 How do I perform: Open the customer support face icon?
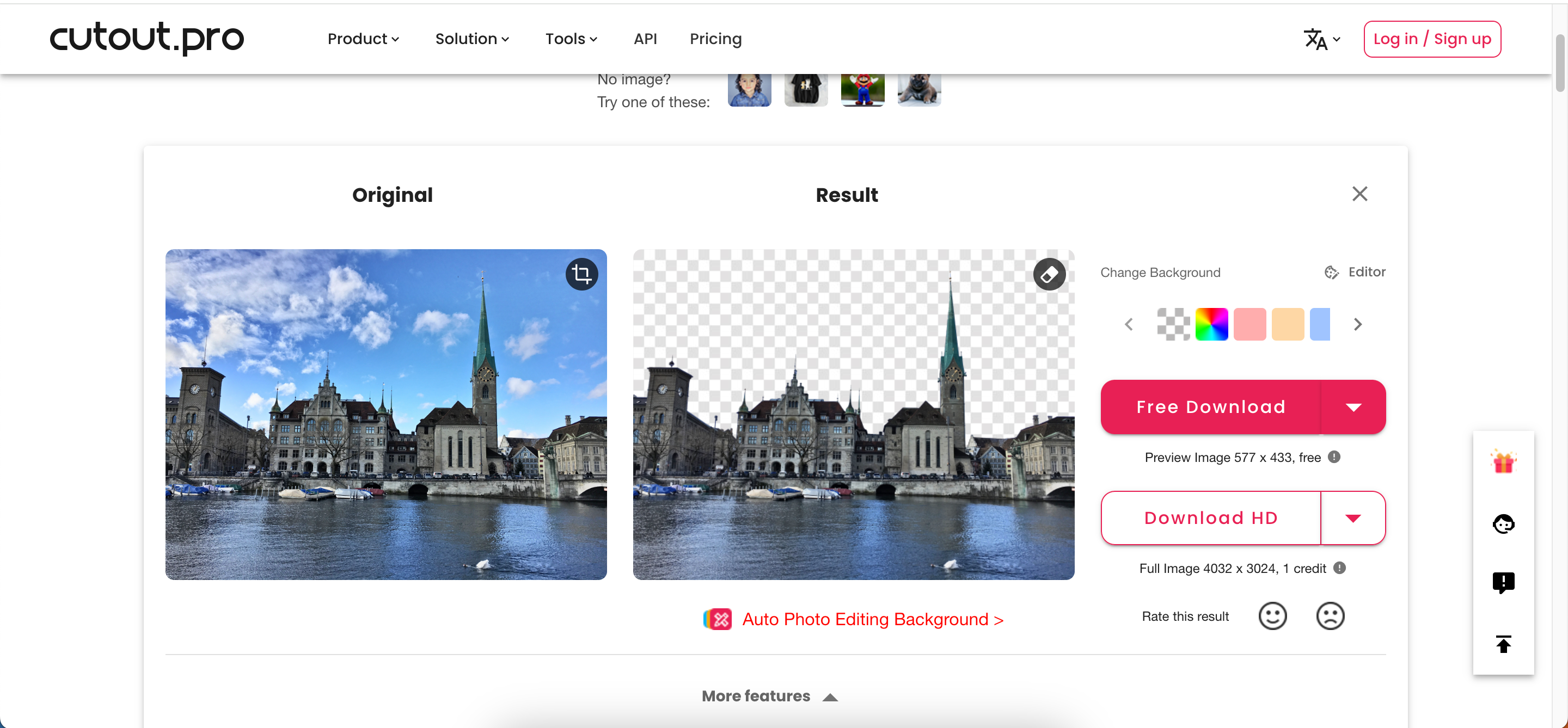1503,523
